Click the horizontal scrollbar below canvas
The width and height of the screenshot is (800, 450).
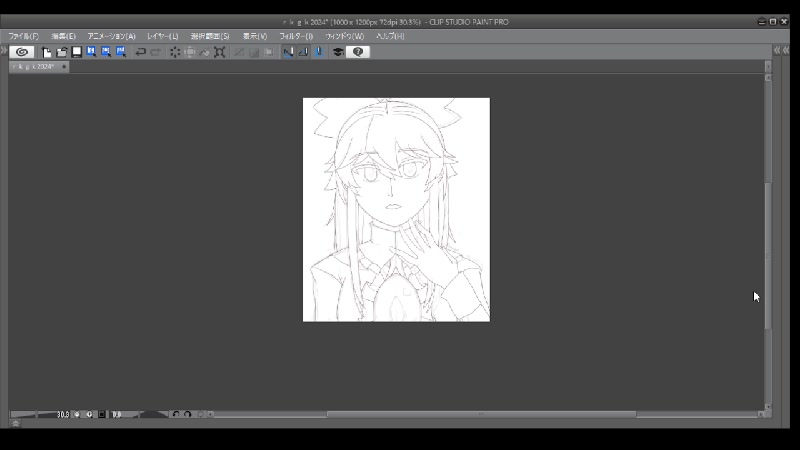[x=480, y=414]
